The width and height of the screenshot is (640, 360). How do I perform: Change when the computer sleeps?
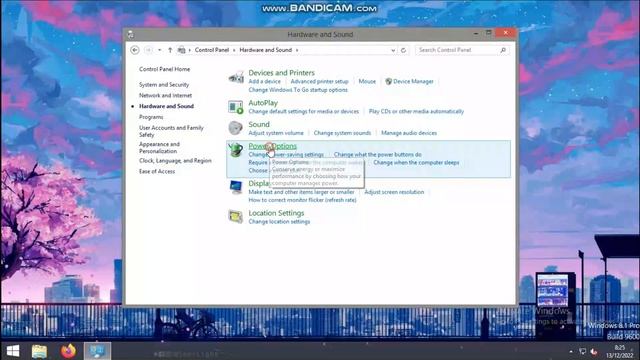tap(416, 162)
